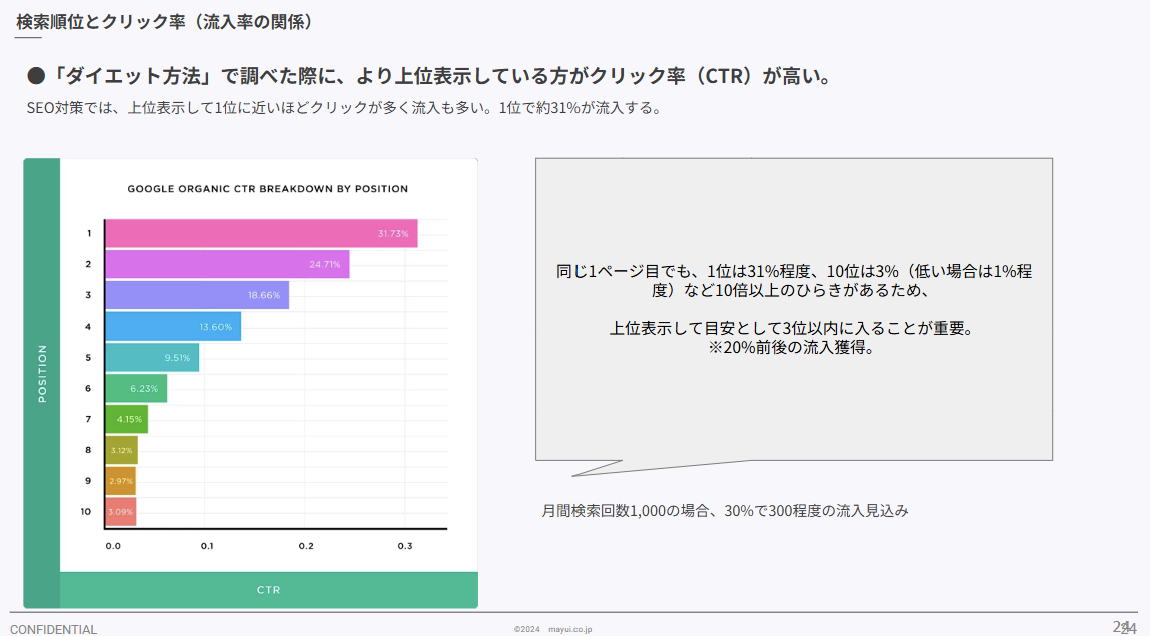This screenshot has height=636, width=1150.
Task: Click the slide page number in the footer
Action: pyautogui.click(x=1125, y=627)
